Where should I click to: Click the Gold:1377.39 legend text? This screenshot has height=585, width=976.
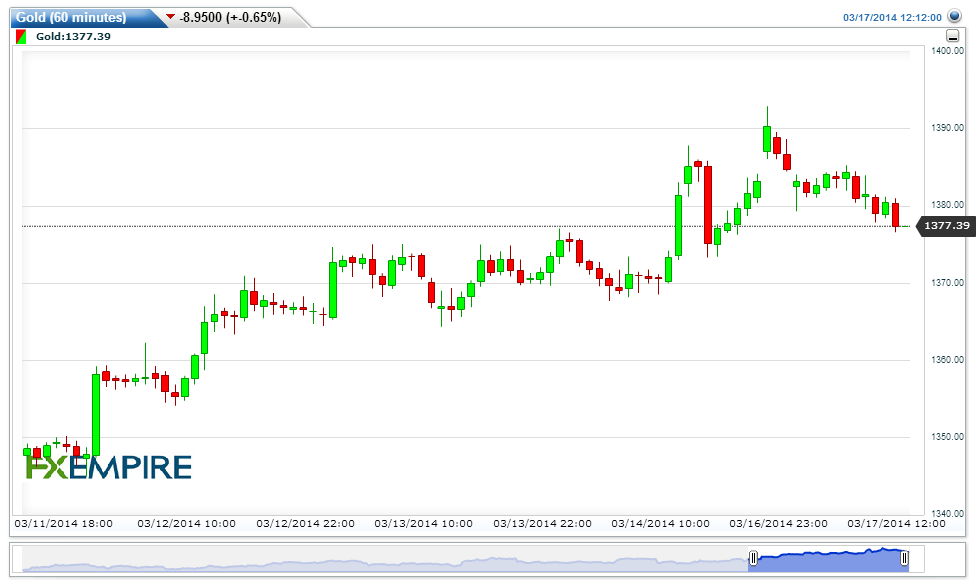click(x=73, y=37)
